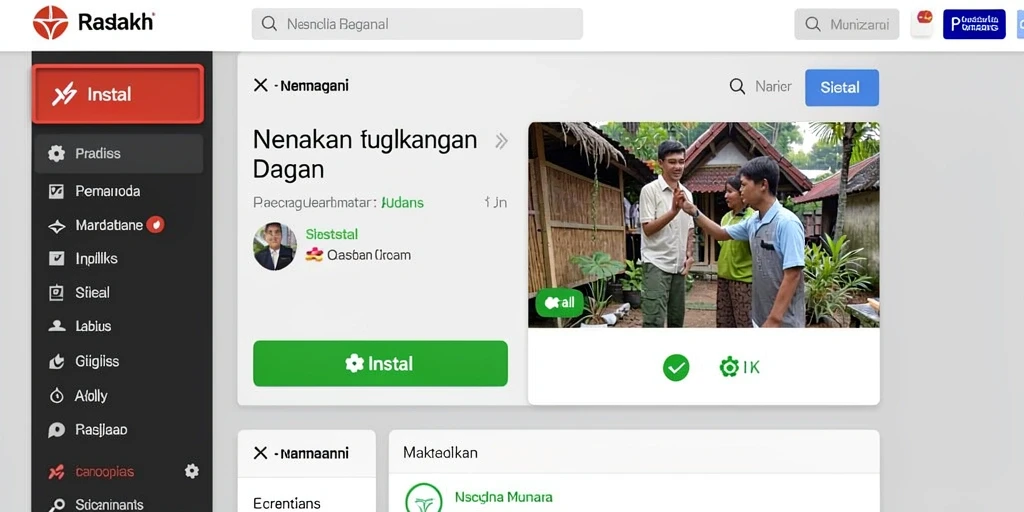This screenshot has width=1024, height=512.
Task: Click the red notification badge on Mardatiane
Action: point(155,225)
